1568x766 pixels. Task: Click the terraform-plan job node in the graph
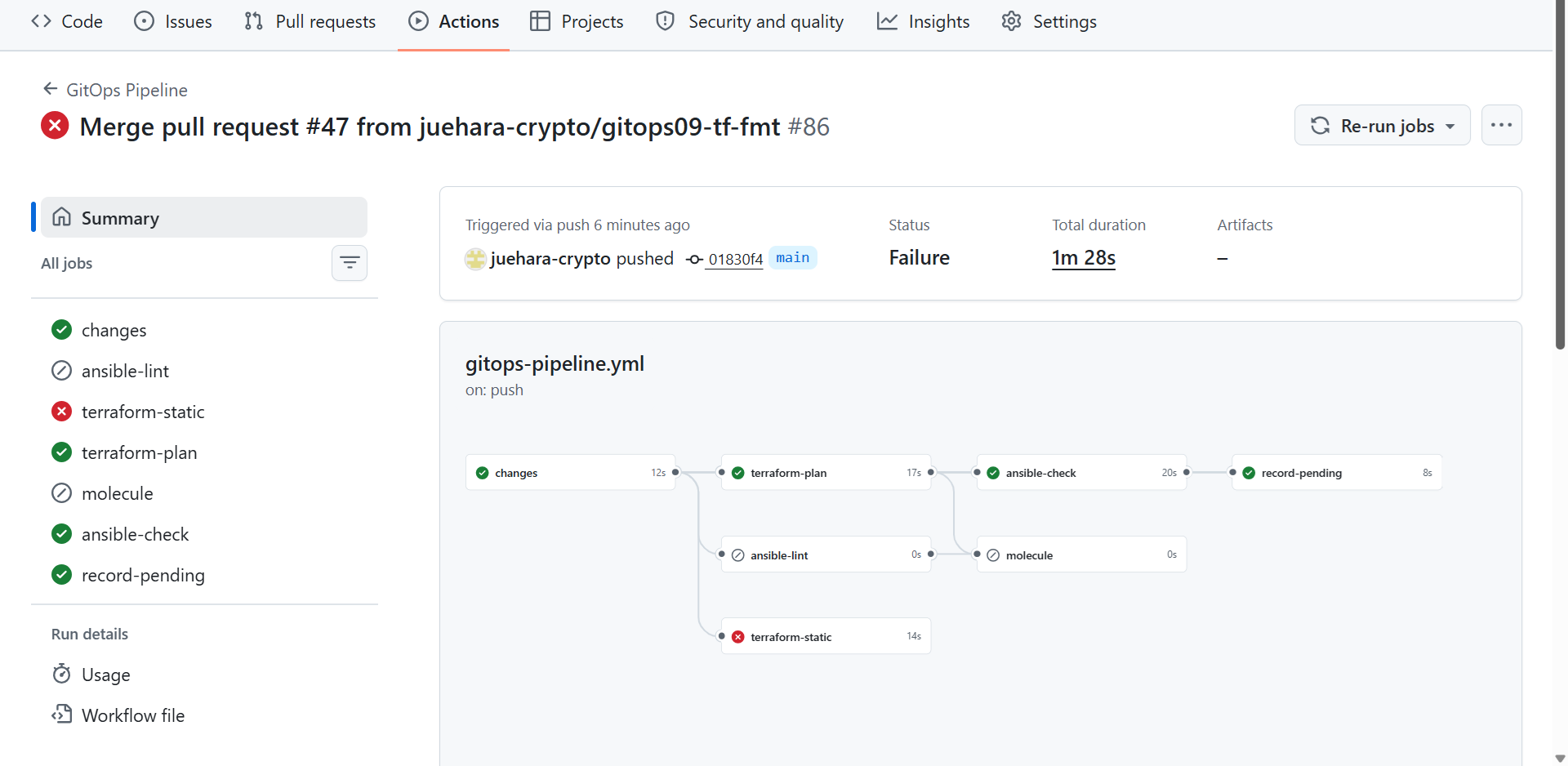pyautogui.click(x=826, y=473)
